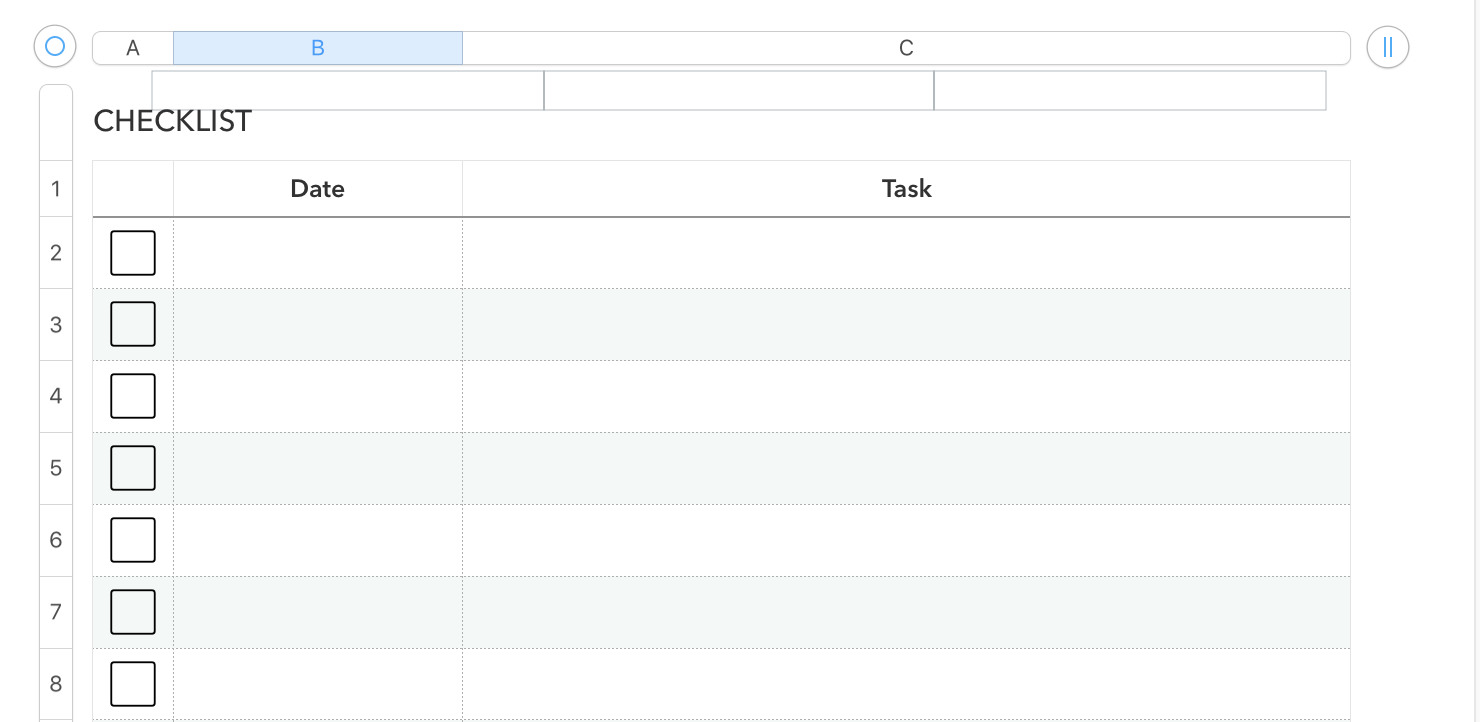Select column C header

point(906,48)
